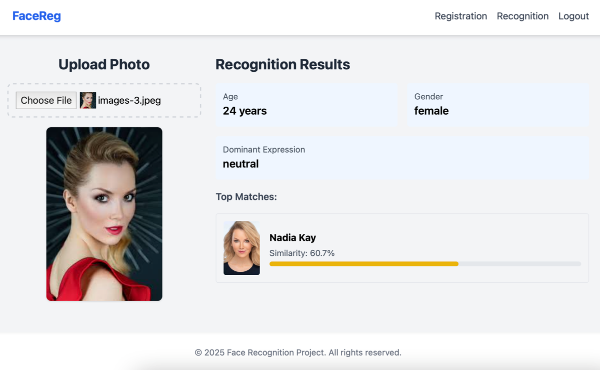Select the Nadia Kay match name
Viewport: 600px width, 370px height.
292,238
